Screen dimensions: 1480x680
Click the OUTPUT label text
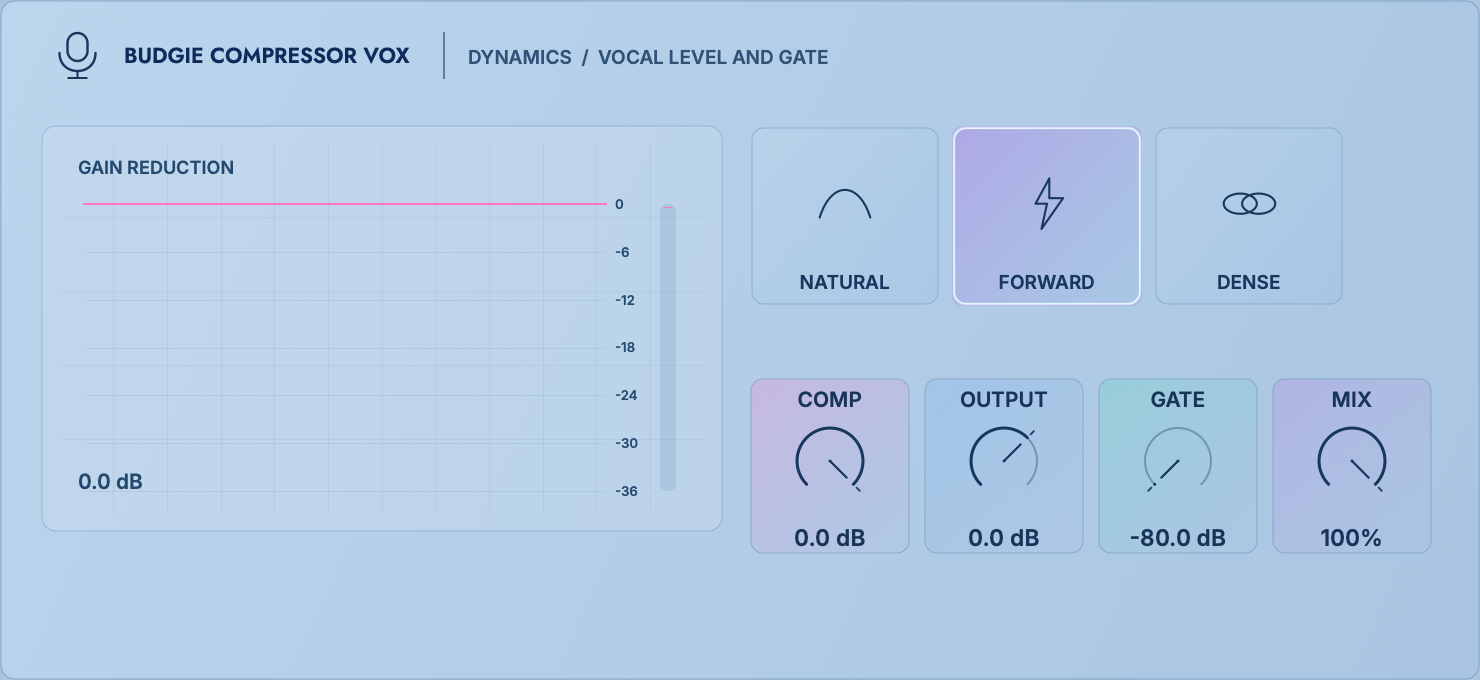[x=1004, y=400]
